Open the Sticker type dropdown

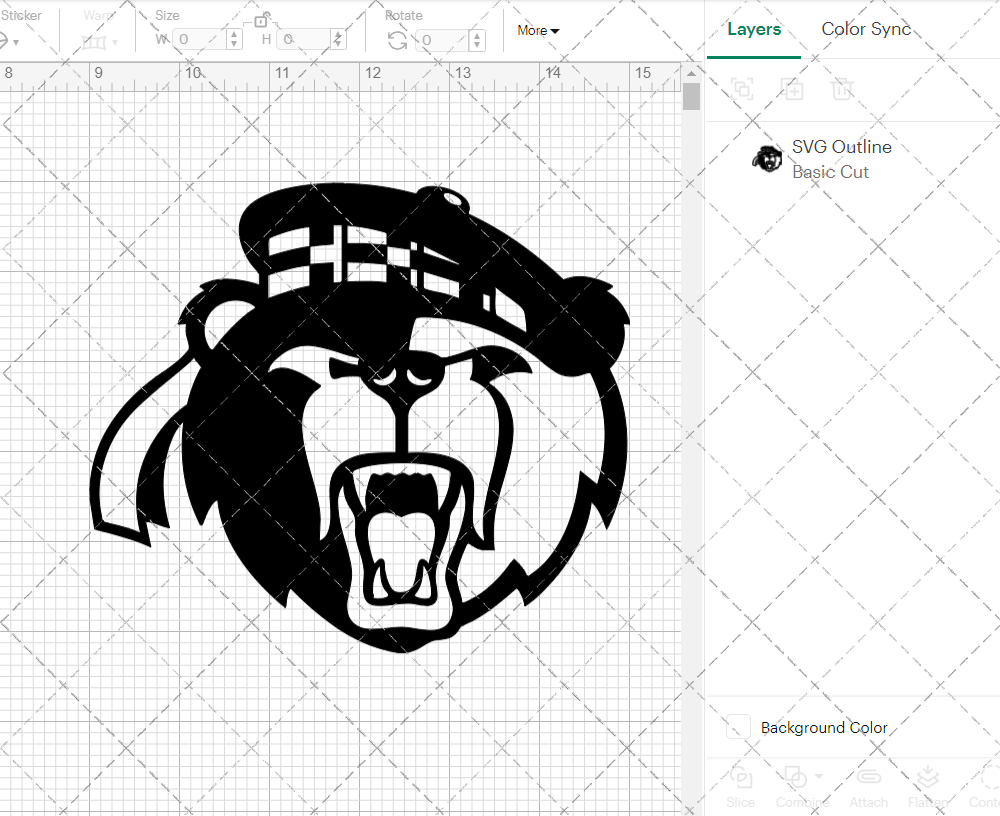pyautogui.click(x=12, y=40)
